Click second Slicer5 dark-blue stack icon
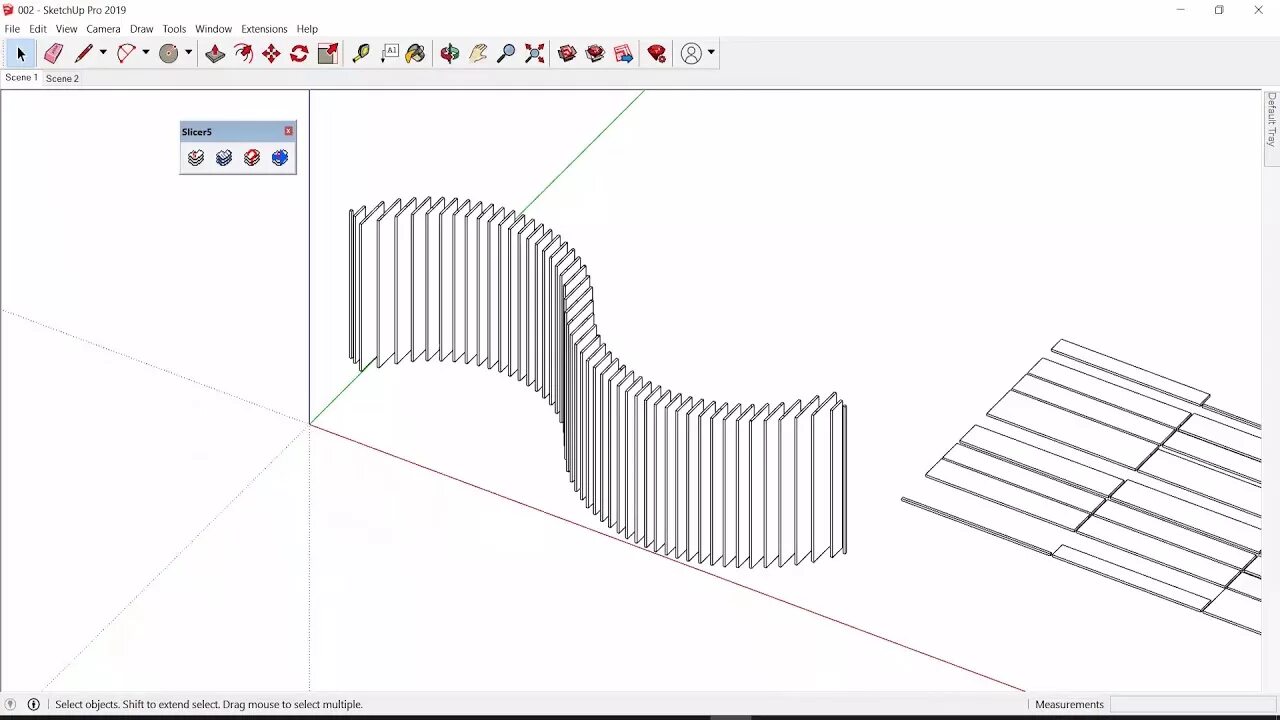1280x720 pixels. pos(224,158)
